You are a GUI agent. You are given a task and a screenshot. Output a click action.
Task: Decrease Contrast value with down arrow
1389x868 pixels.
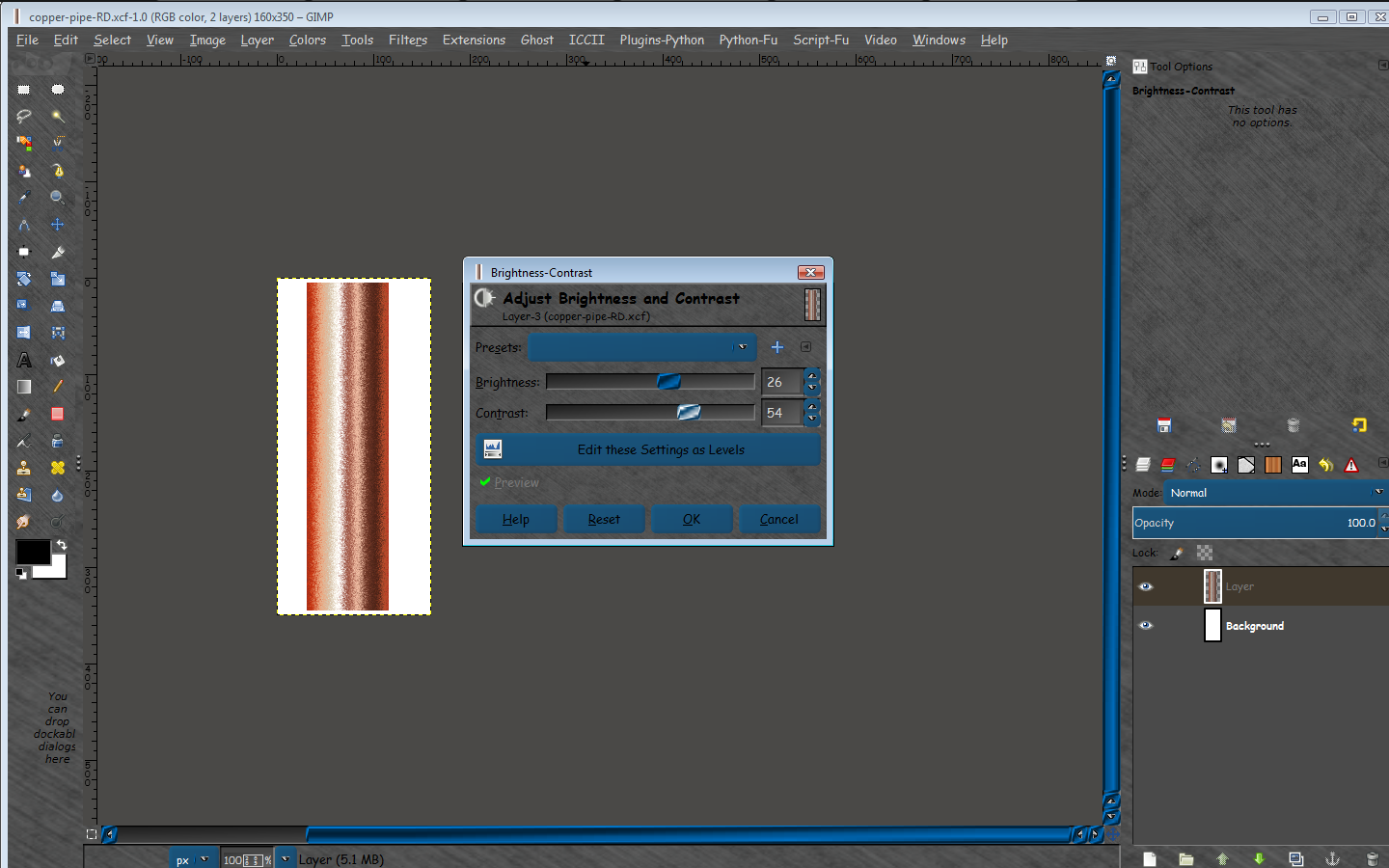812,420
